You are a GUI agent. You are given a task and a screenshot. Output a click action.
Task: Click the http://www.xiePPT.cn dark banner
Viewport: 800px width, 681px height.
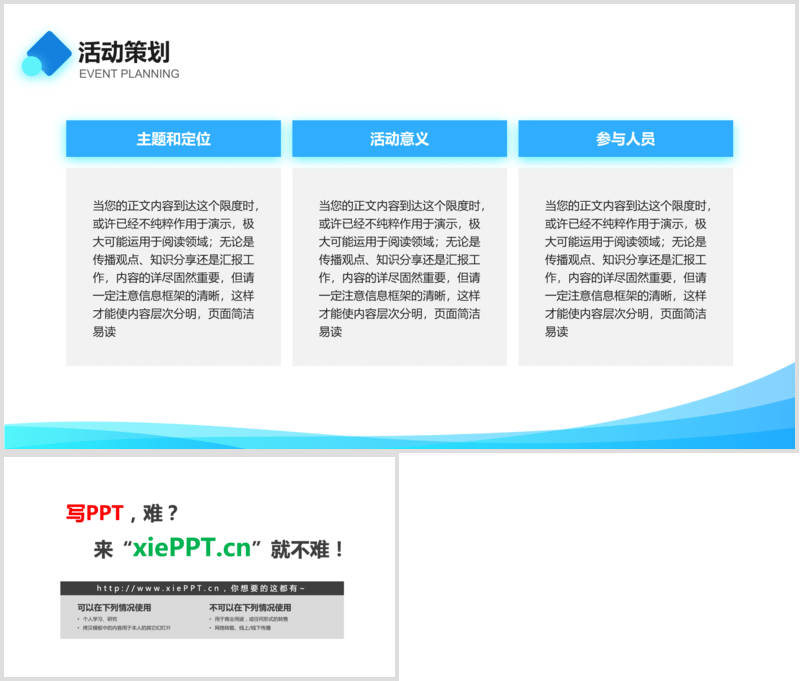(202, 589)
